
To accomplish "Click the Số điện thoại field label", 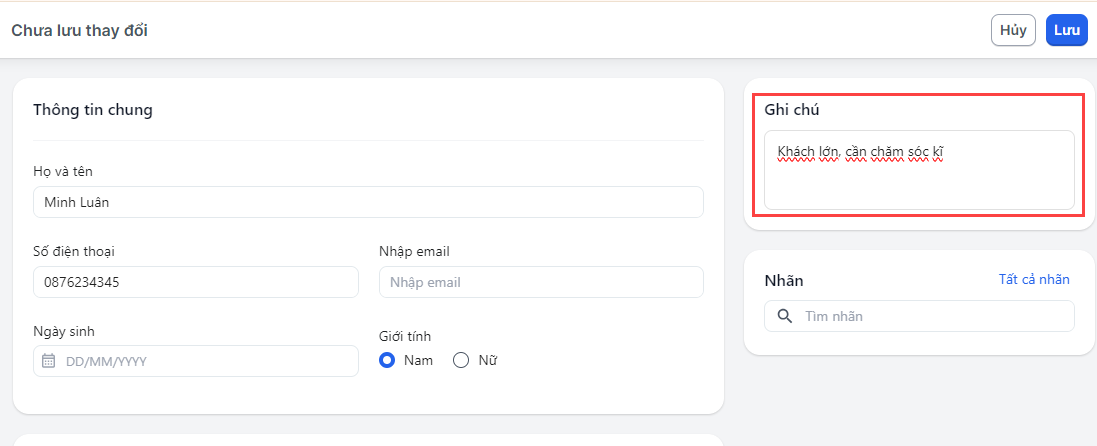I will (74, 251).
